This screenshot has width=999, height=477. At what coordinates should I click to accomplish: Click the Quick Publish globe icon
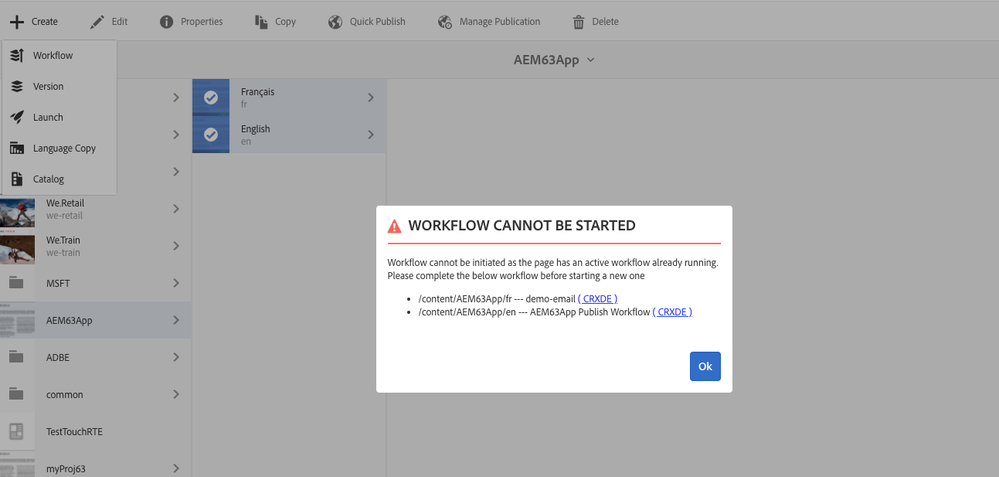coord(335,21)
